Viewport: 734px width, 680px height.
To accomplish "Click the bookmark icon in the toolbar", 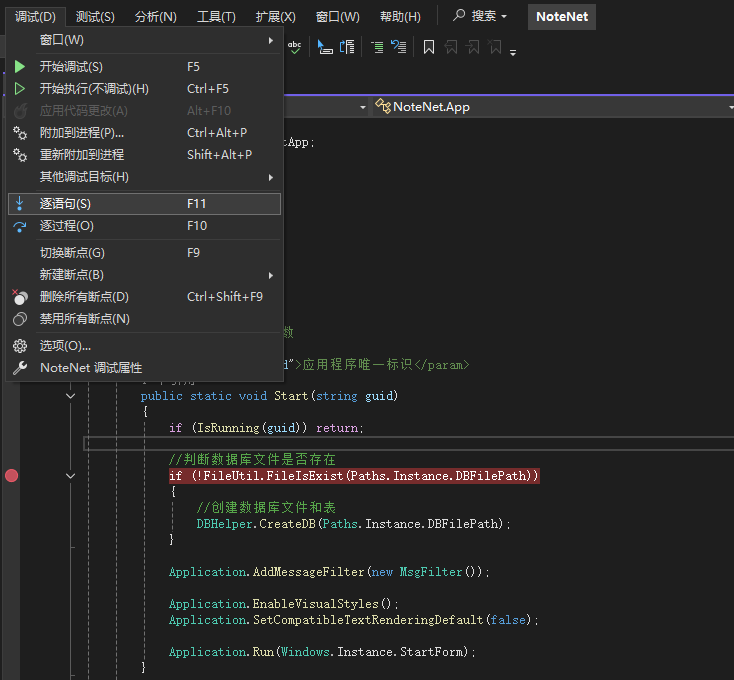I will click(428, 47).
